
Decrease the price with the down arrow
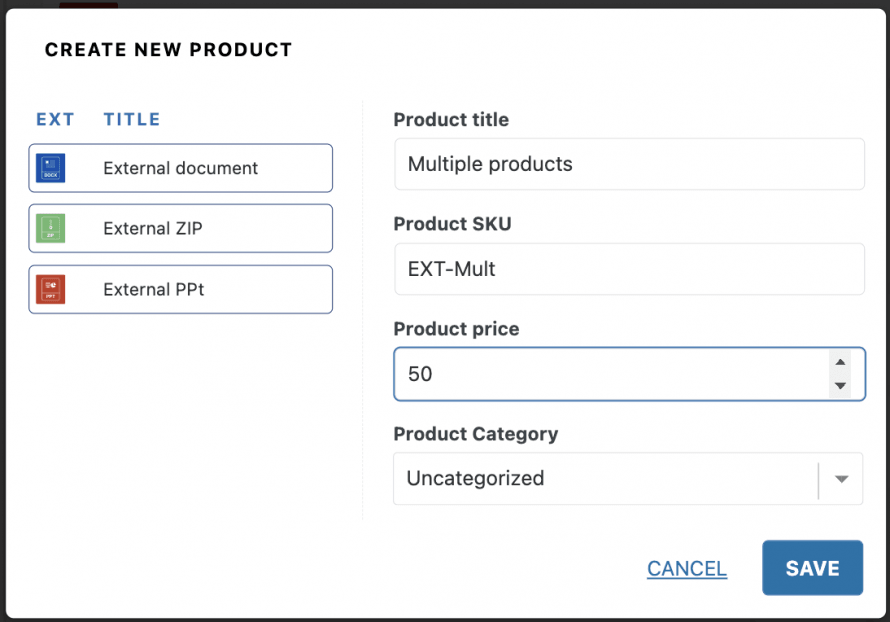[841, 386]
